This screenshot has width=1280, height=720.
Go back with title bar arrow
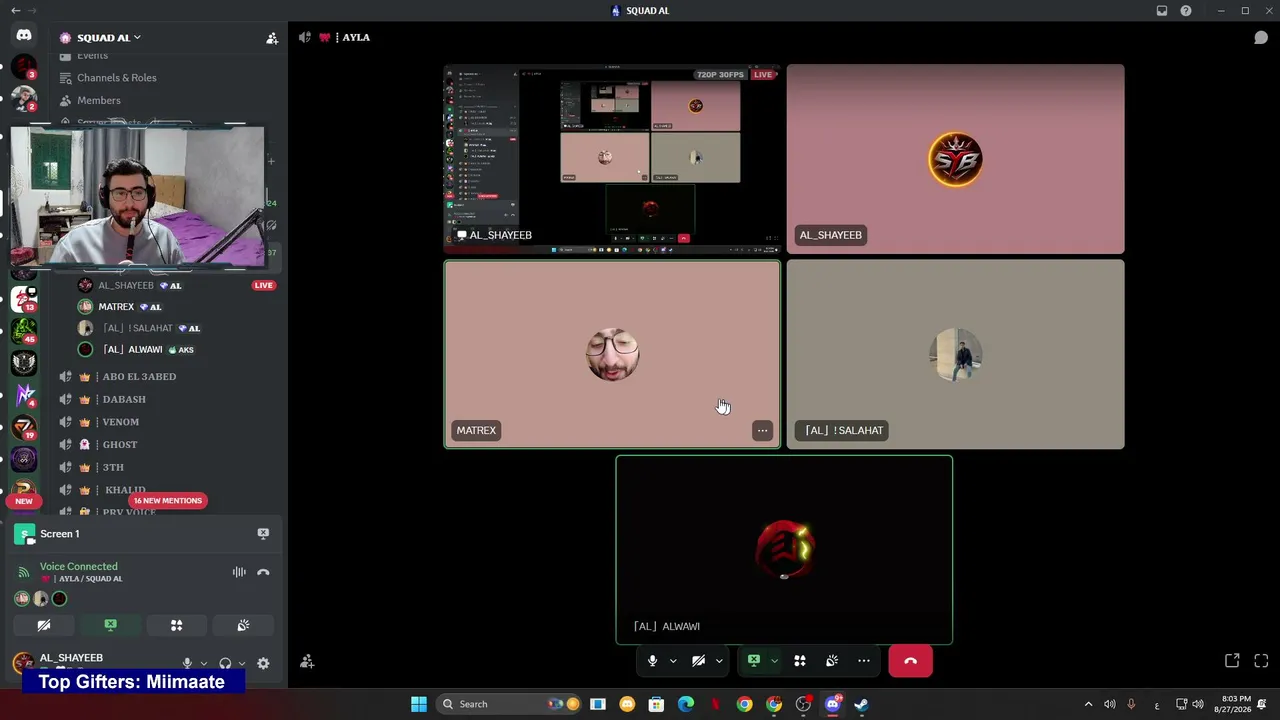point(15,11)
